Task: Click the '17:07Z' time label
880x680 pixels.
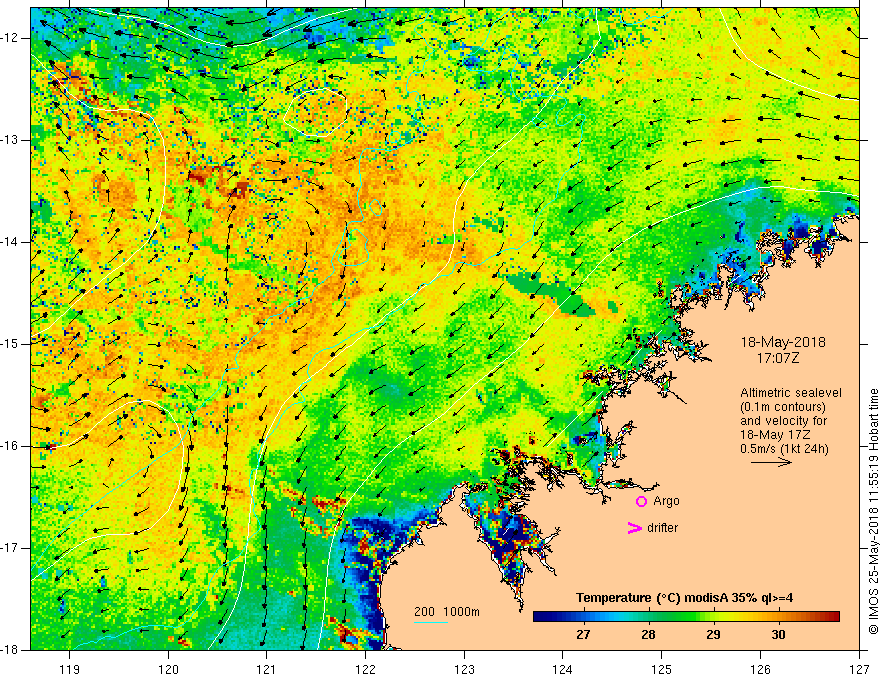Action: pos(777,358)
